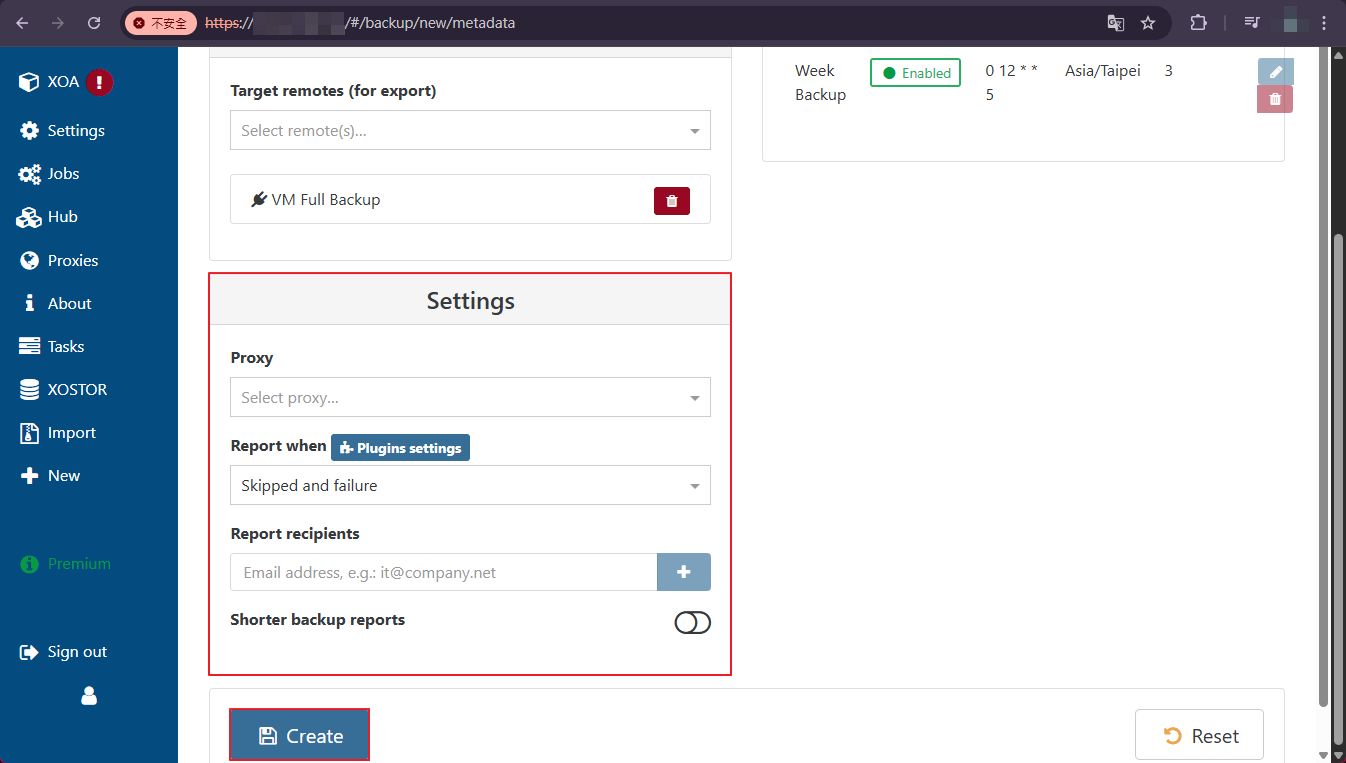1346x763 pixels.
Task: Click the Hub cubes icon
Action: 29,217
